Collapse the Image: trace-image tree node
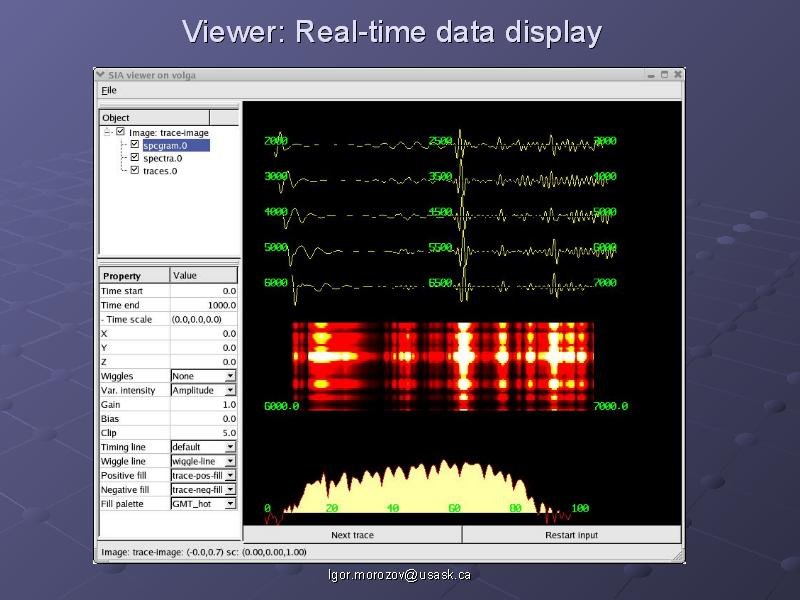Screen dimensions: 800x600 107,131
